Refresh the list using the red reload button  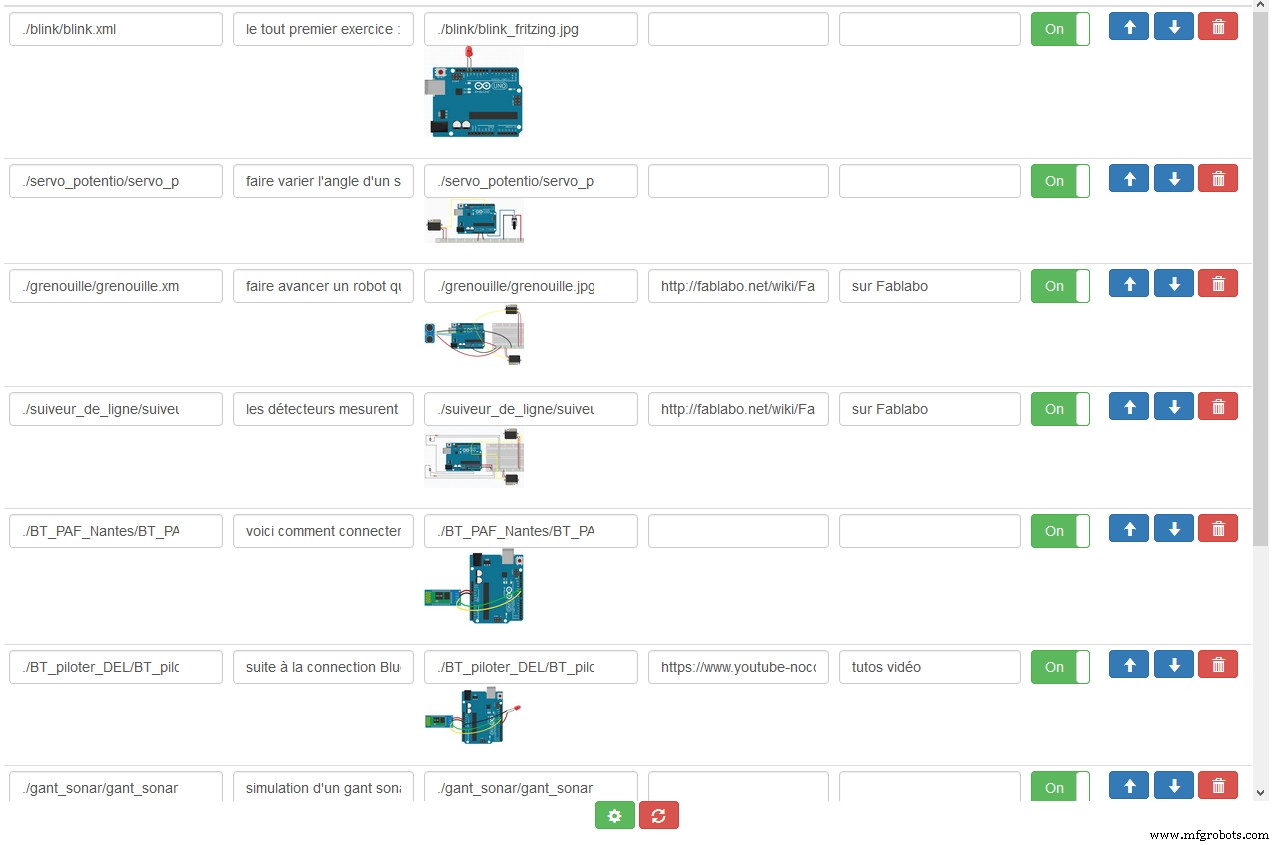click(658, 815)
